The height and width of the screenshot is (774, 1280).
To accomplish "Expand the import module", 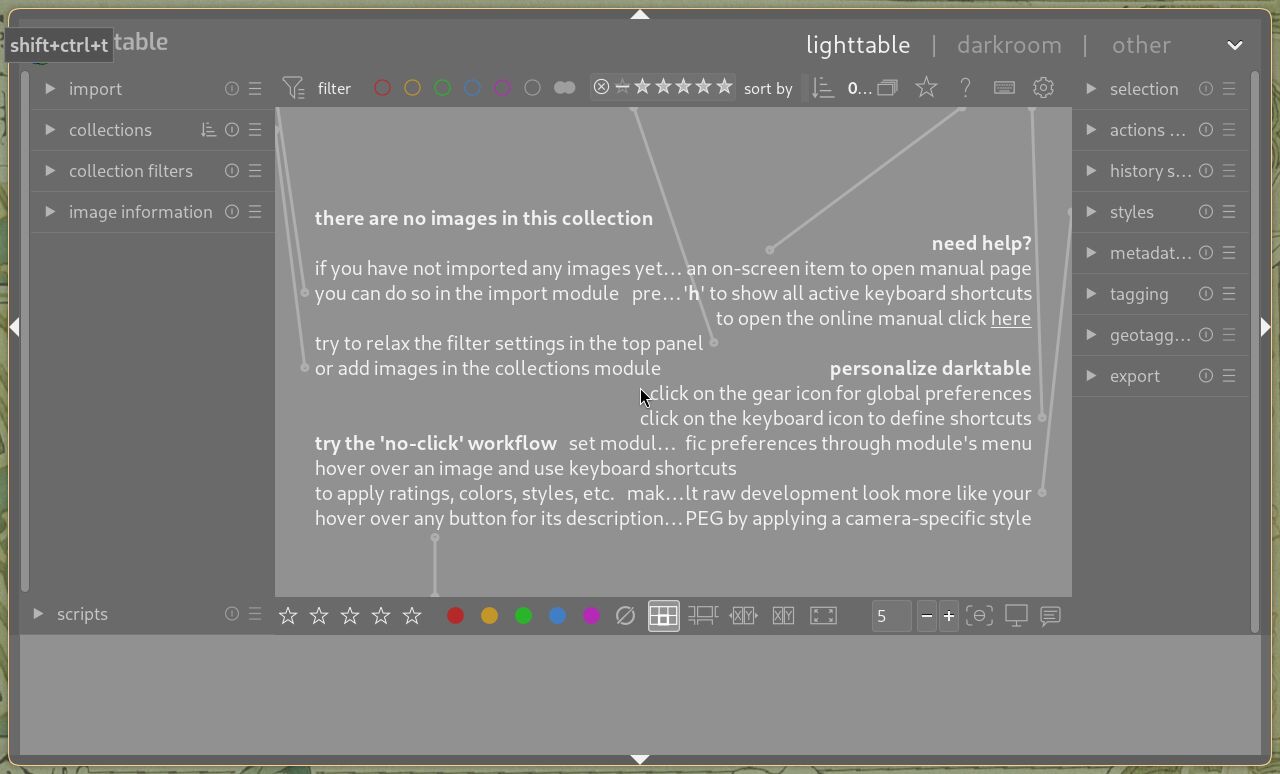I will click(50, 89).
